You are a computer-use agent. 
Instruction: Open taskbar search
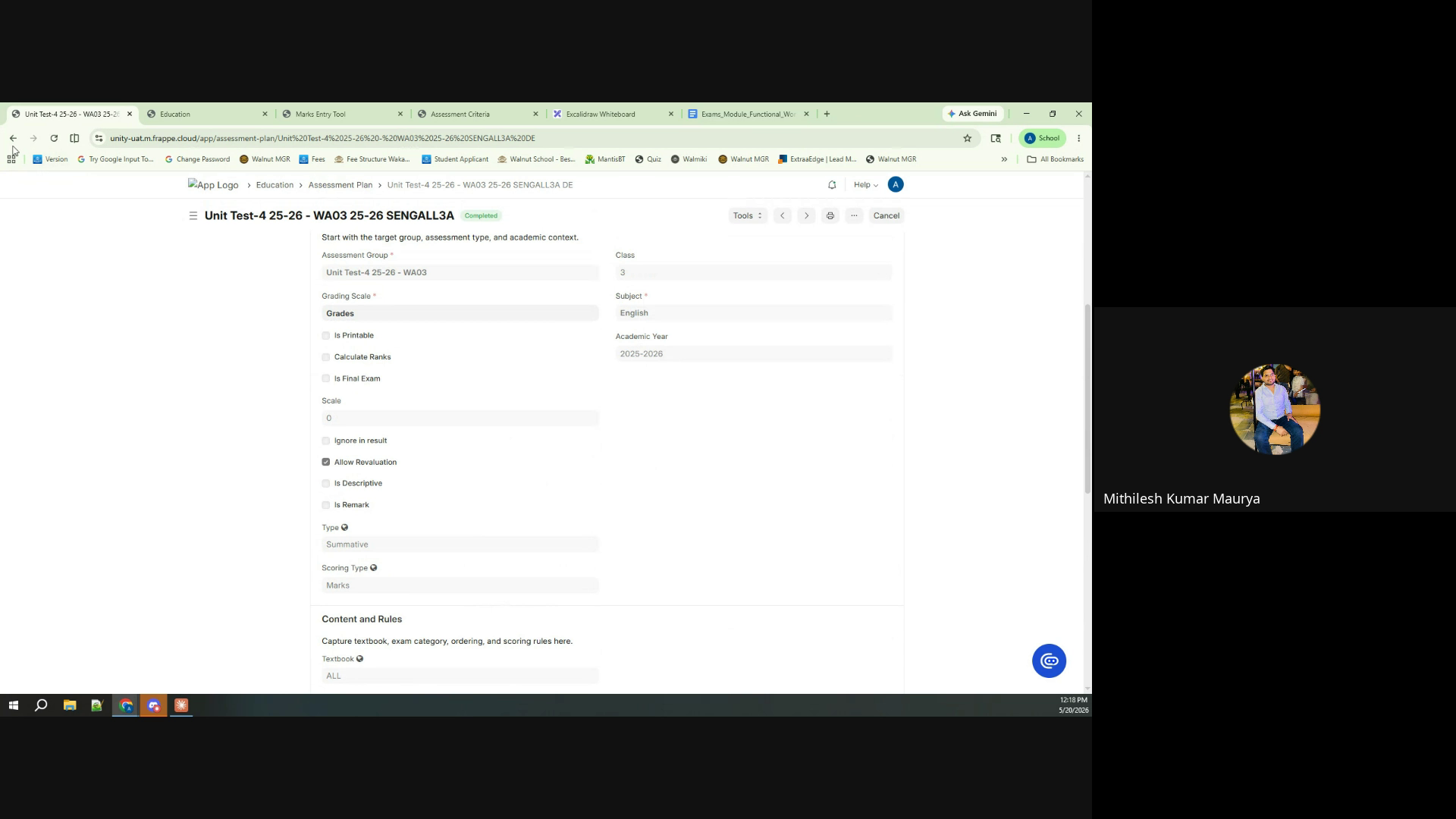pos(41,706)
